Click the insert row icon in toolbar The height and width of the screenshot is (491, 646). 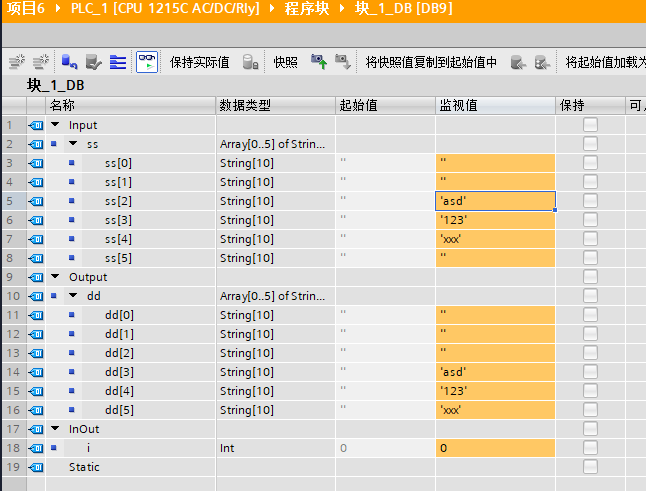[x=15, y=62]
